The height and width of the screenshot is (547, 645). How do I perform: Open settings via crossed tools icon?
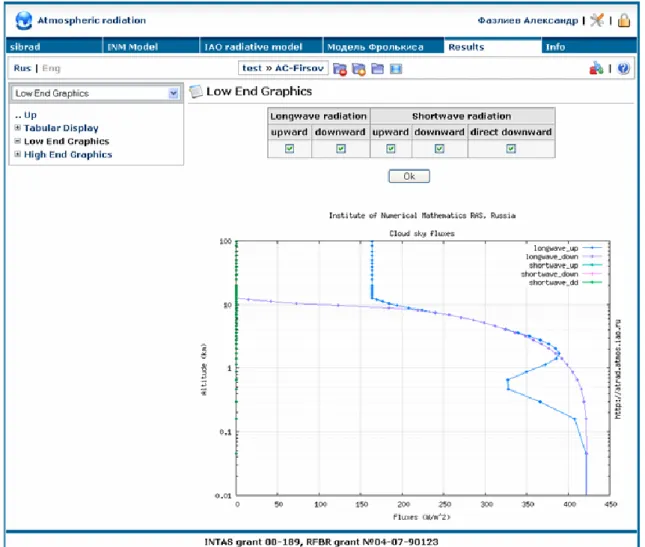(596, 20)
